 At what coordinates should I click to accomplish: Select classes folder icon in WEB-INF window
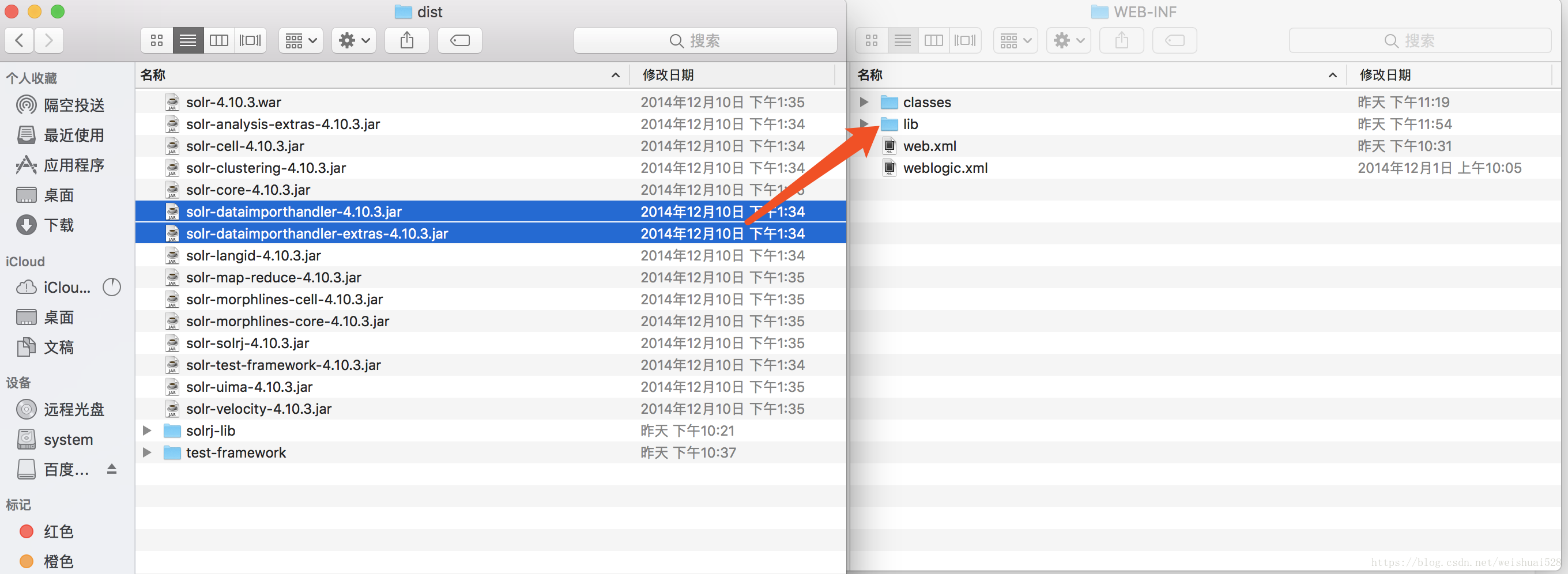889,101
